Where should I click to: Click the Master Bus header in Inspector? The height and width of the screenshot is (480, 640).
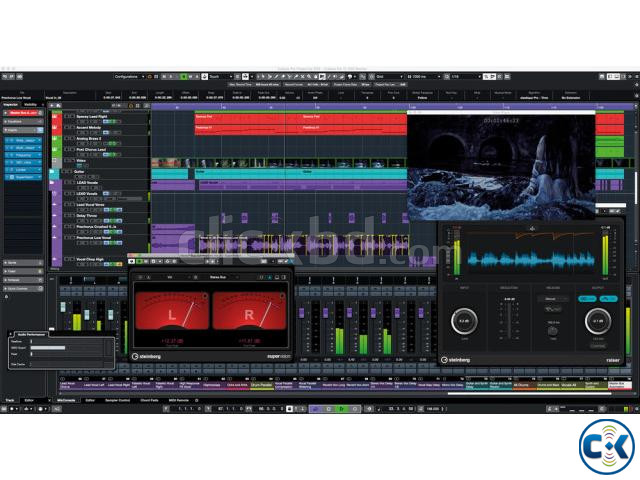click(23, 113)
